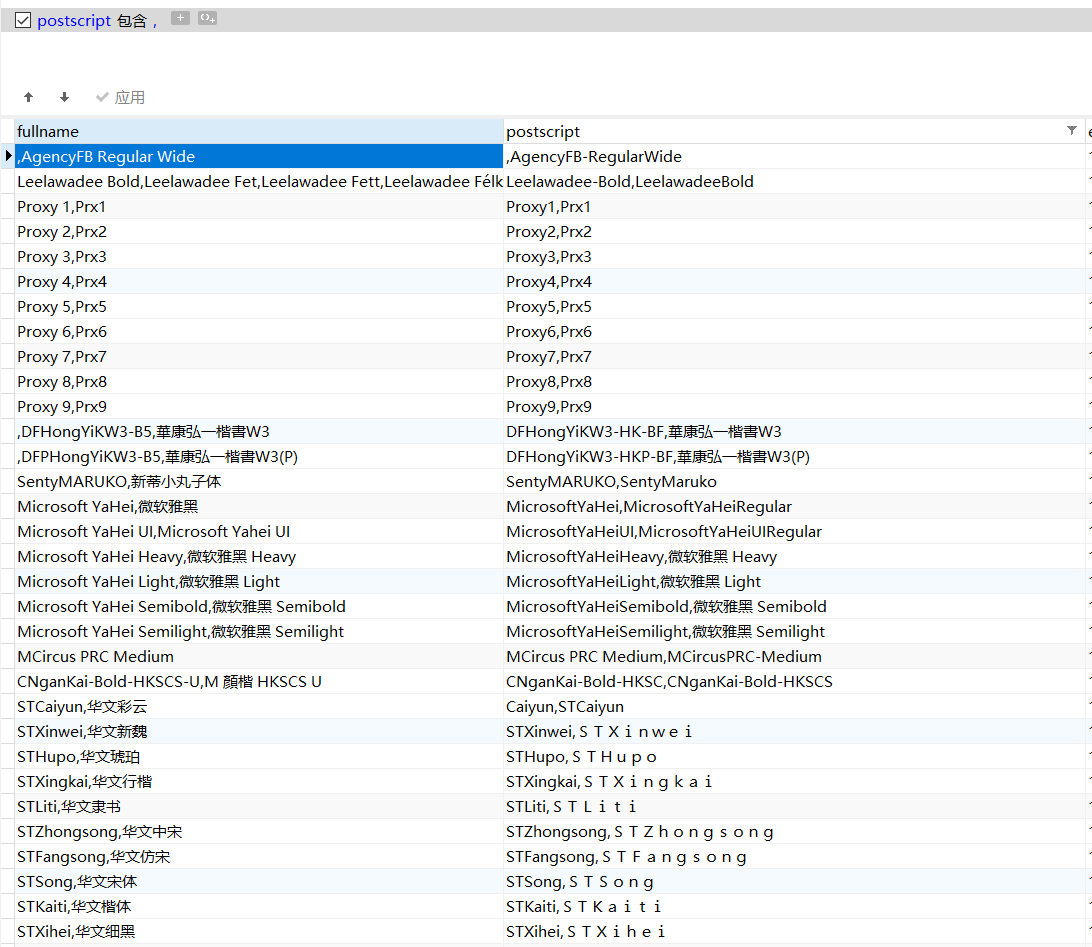
Task: Select the 'STZhongsong, S T Z h o n g s o n g' cell
Action: 794,833
